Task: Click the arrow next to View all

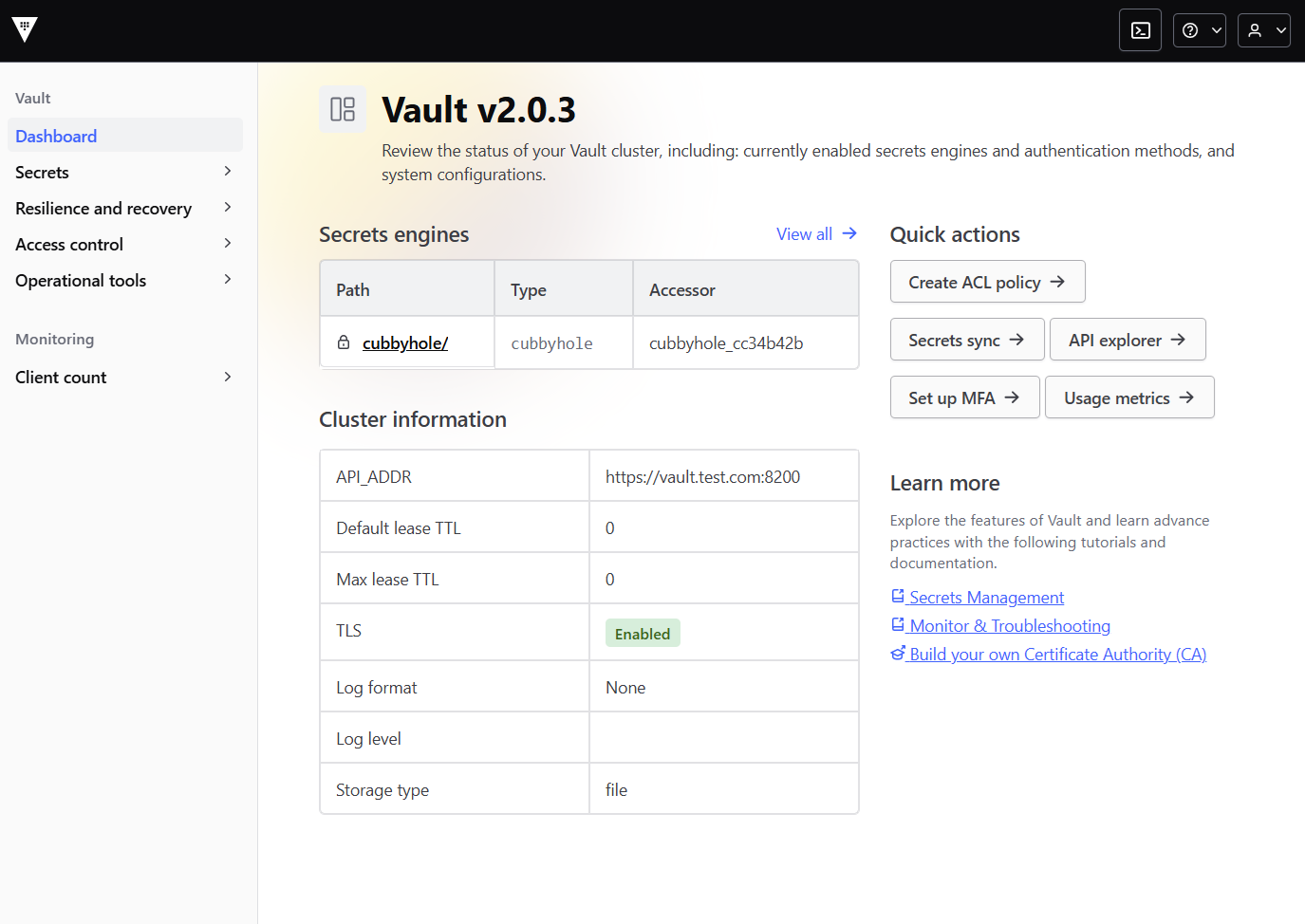Action: (x=849, y=233)
